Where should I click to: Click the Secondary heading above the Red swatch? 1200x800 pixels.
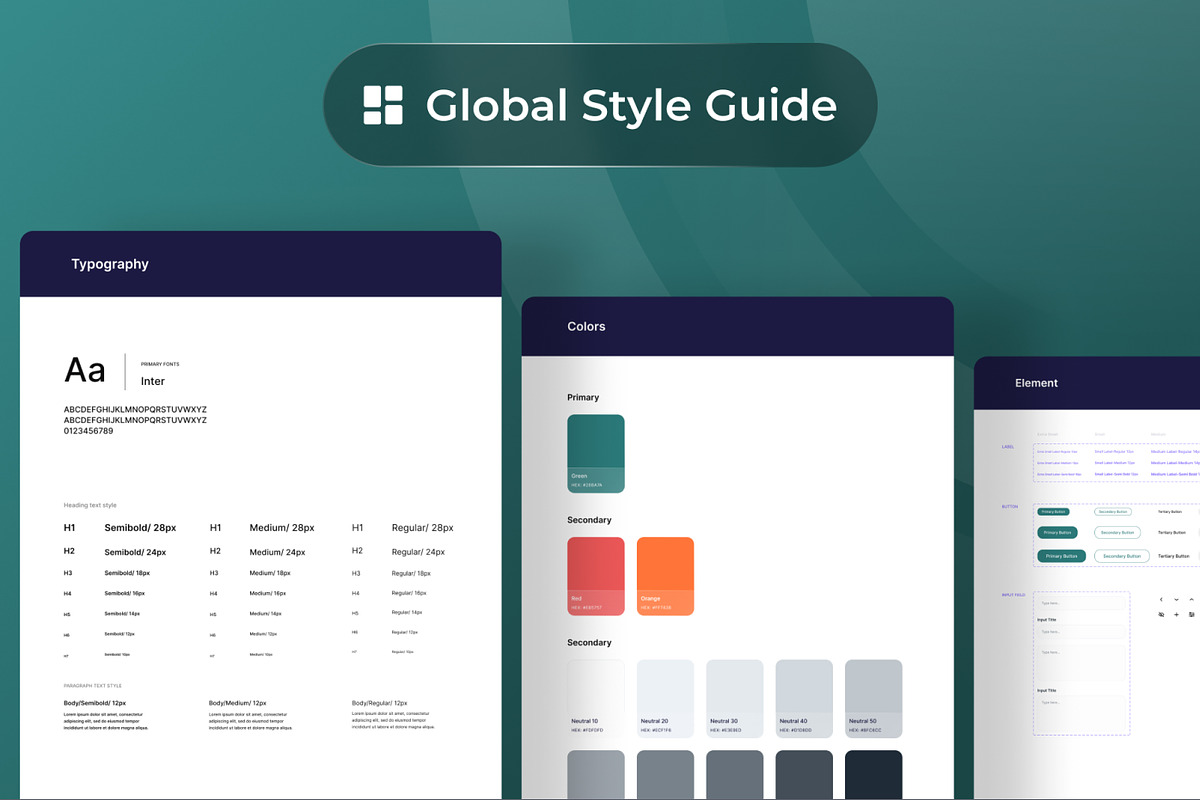click(x=589, y=520)
